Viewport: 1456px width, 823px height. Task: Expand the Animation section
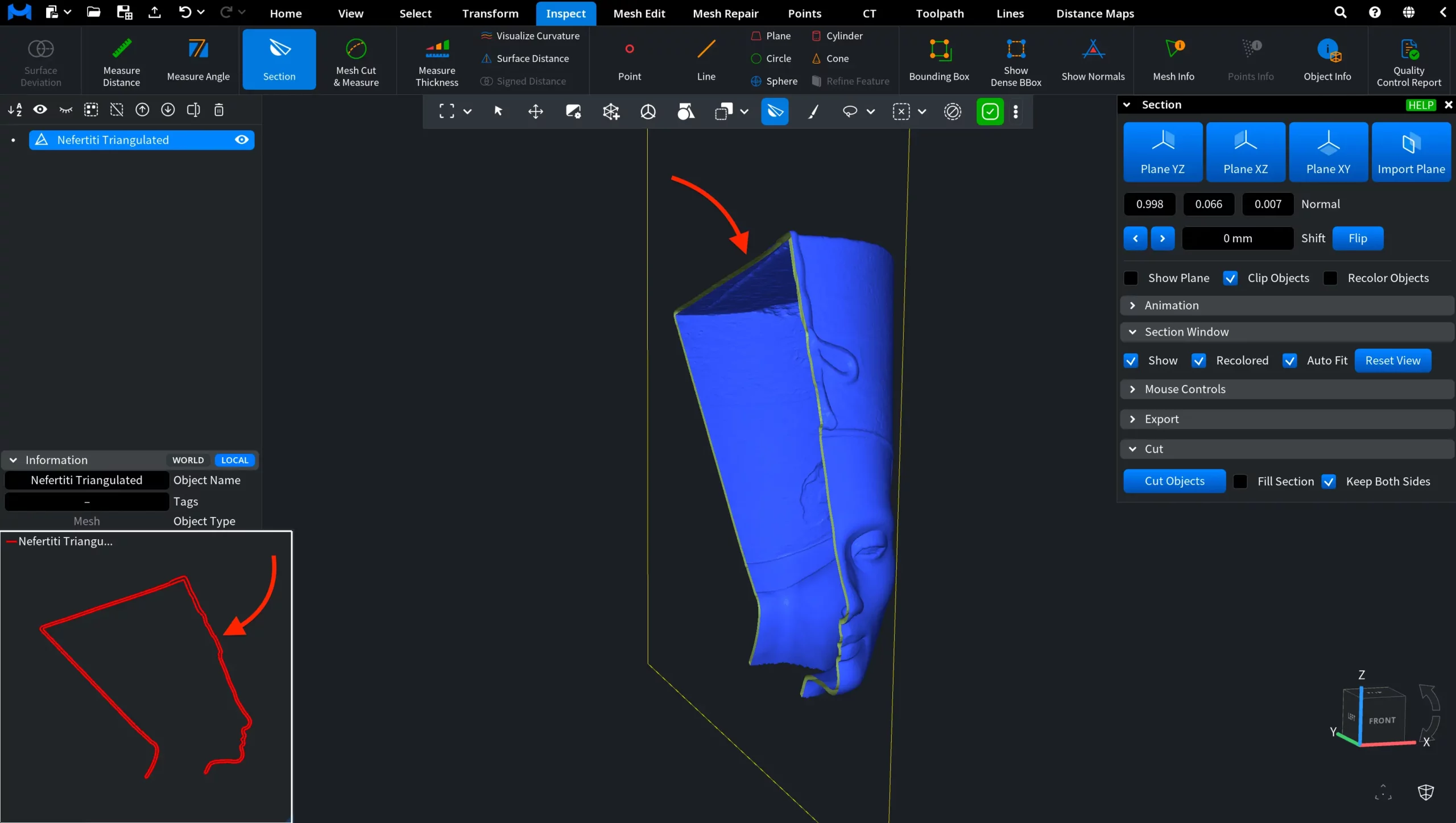1287,305
